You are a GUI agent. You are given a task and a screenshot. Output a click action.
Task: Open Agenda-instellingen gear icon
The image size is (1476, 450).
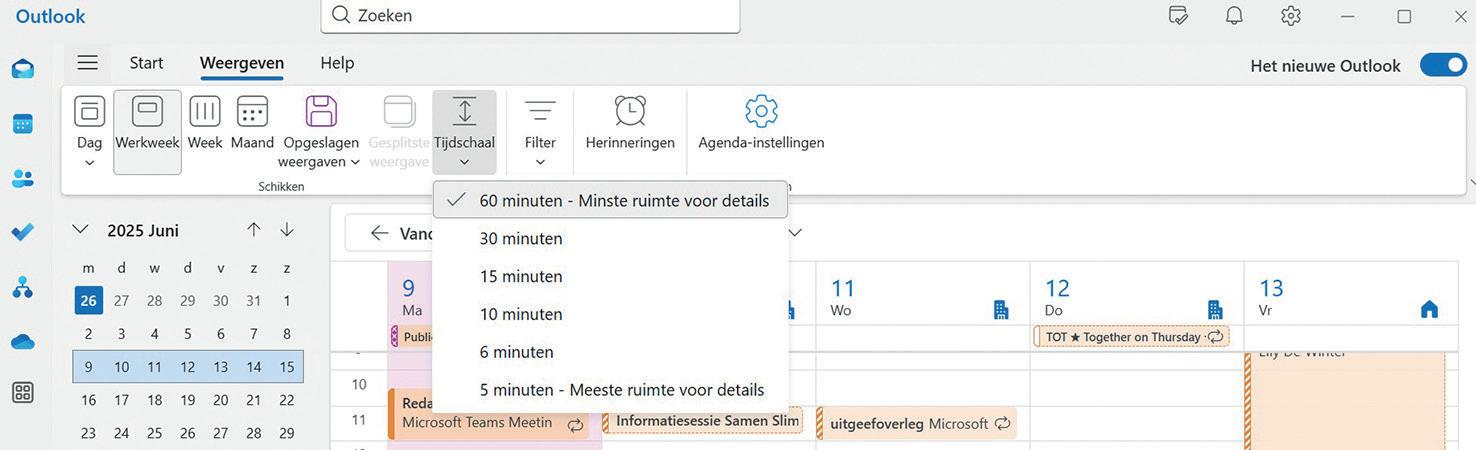click(761, 123)
